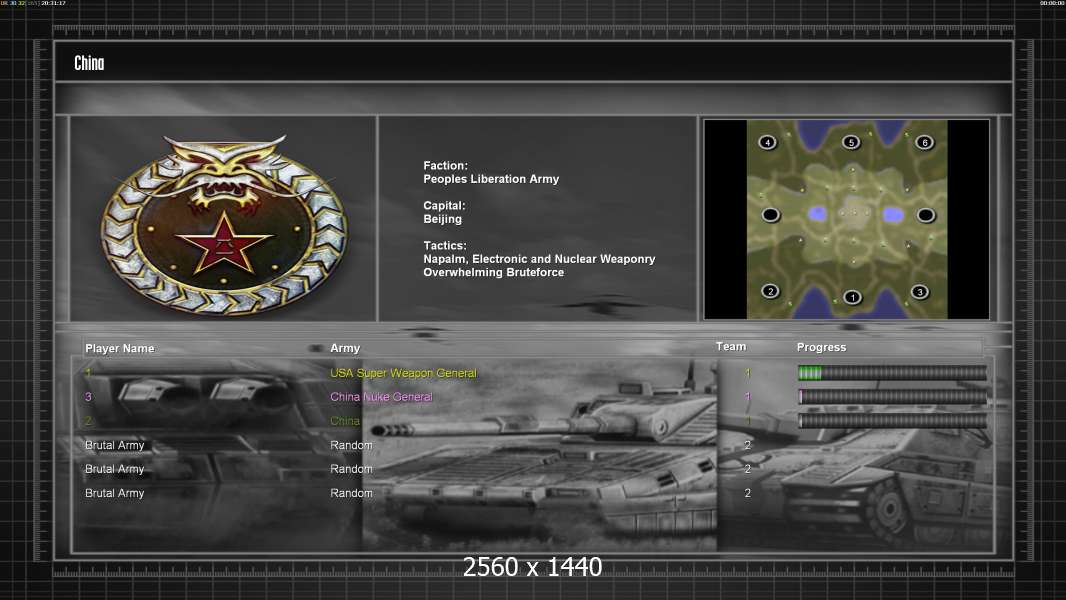Click the 00:00:00 timer in the top-right corner
Viewport: 1066px width, 600px height.
[x=1052, y=3]
